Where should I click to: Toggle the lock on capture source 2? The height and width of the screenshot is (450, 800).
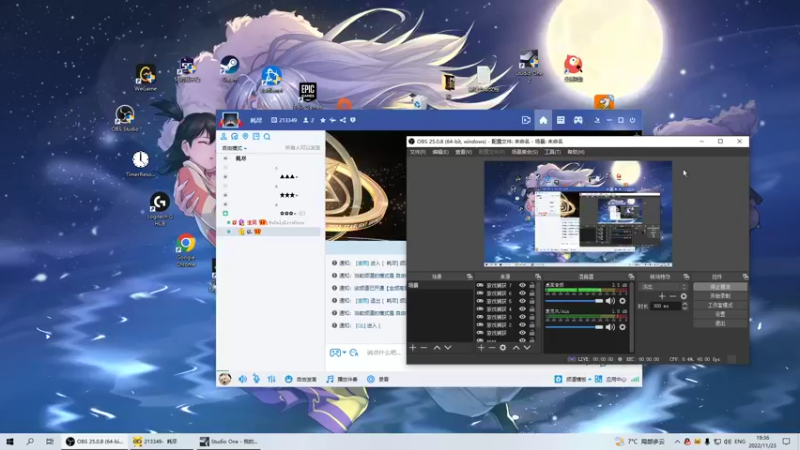point(532,324)
